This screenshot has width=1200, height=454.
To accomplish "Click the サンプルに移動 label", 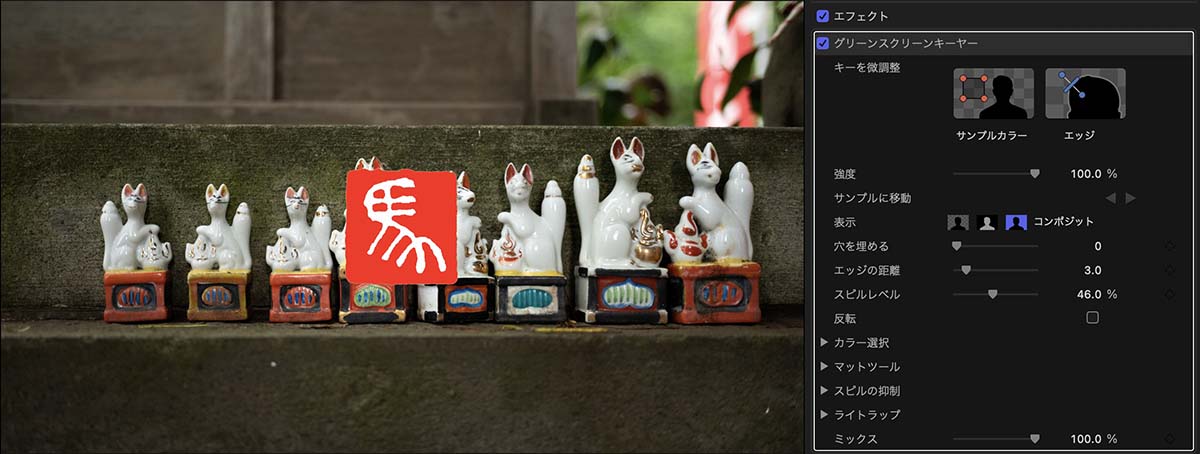I will pyautogui.click(x=872, y=198).
